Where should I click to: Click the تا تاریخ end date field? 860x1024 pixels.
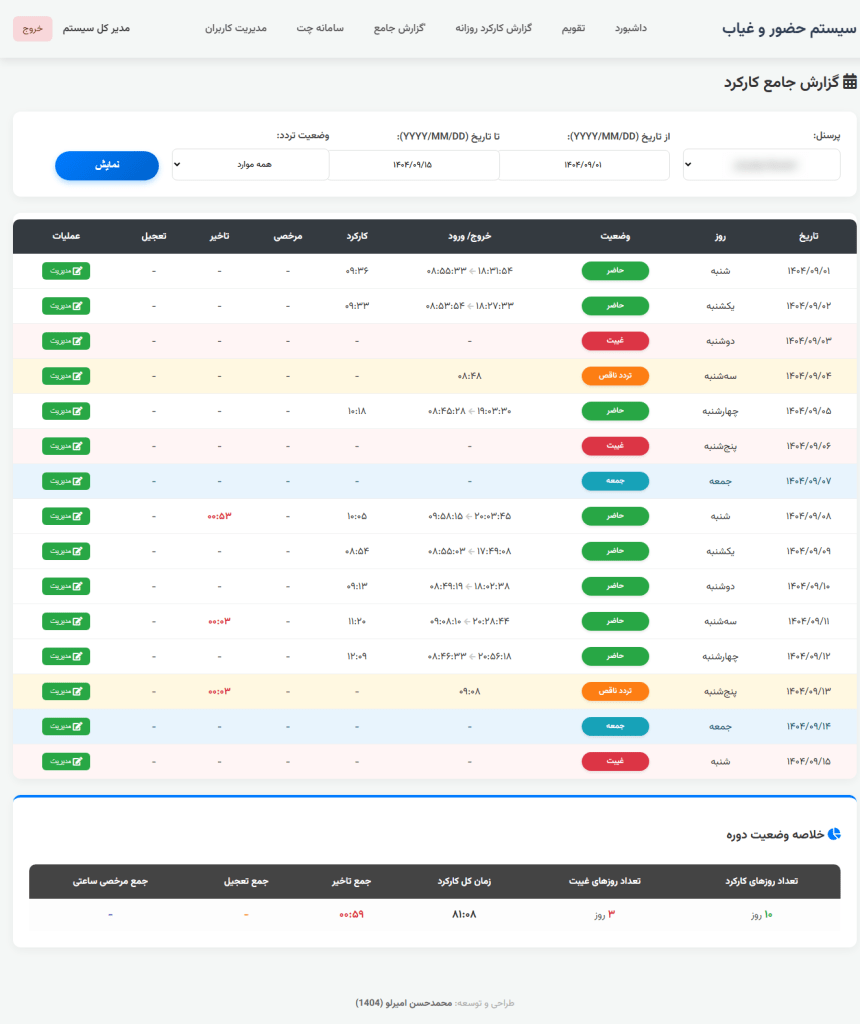(414, 165)
